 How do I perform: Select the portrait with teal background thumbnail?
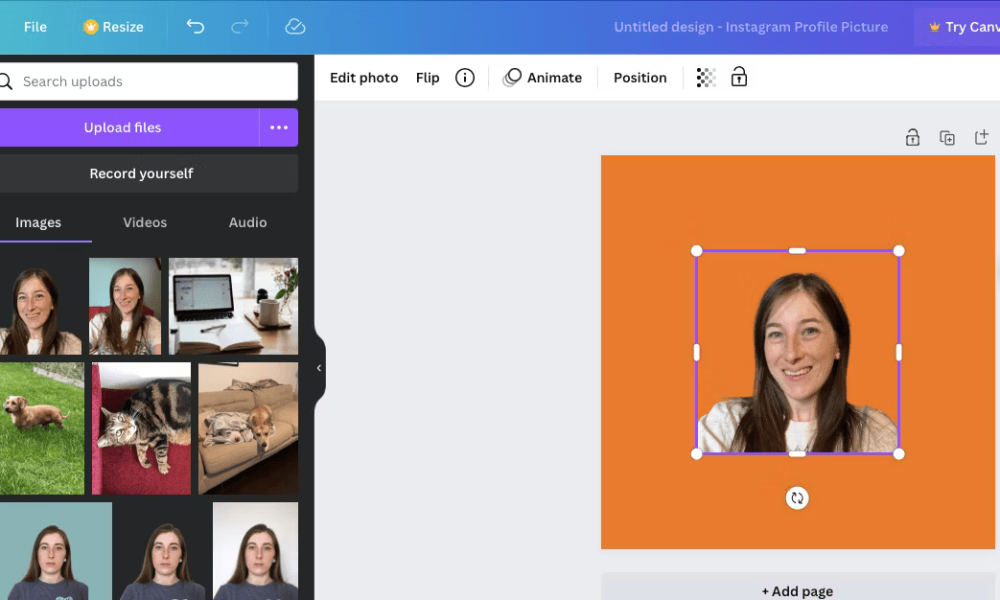click(x=55, y=551)
